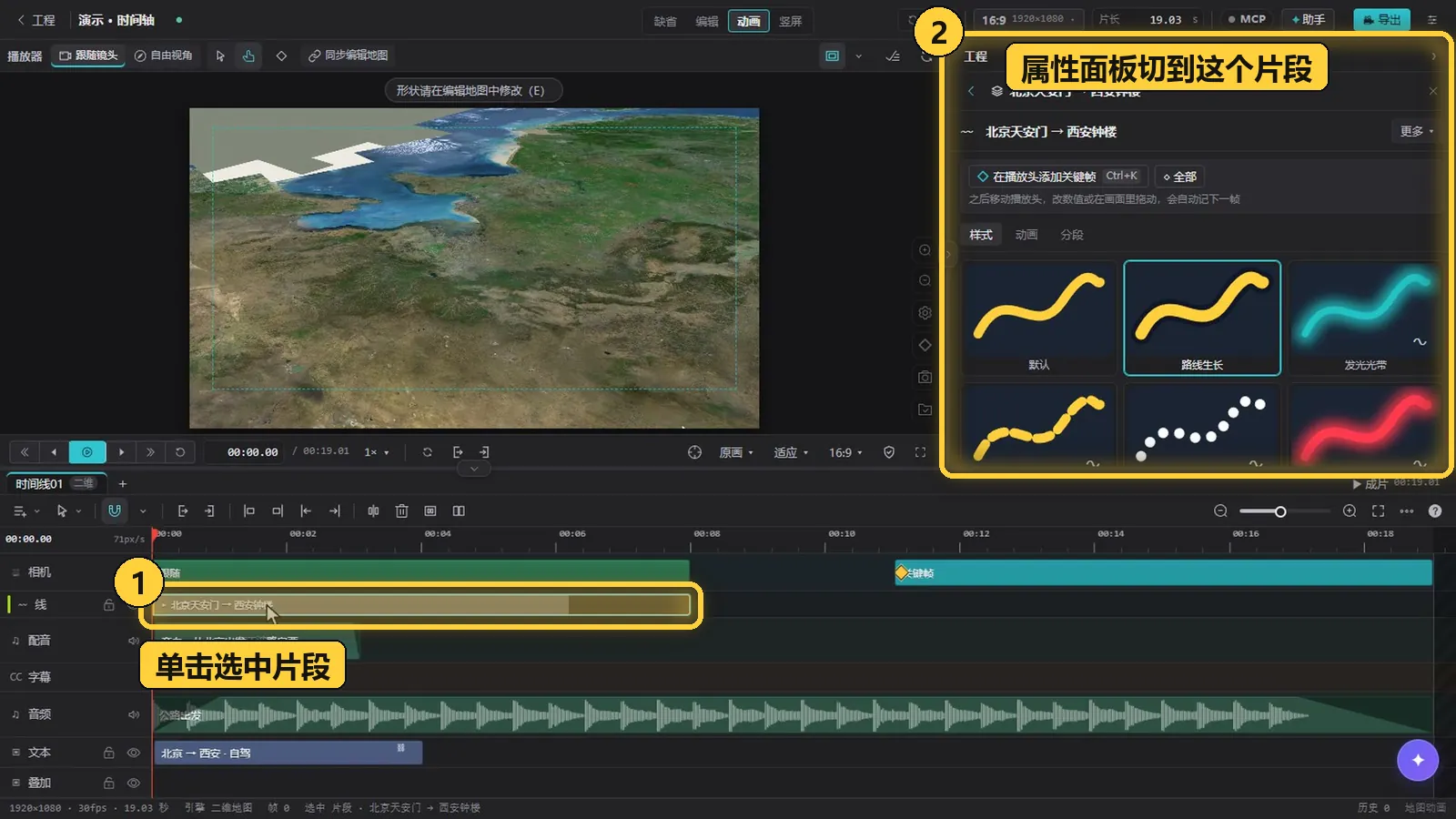Viewport: 1456px width, 819px height.
Task: Click 在播放头添加关键帧 button
Action: 1057,177
